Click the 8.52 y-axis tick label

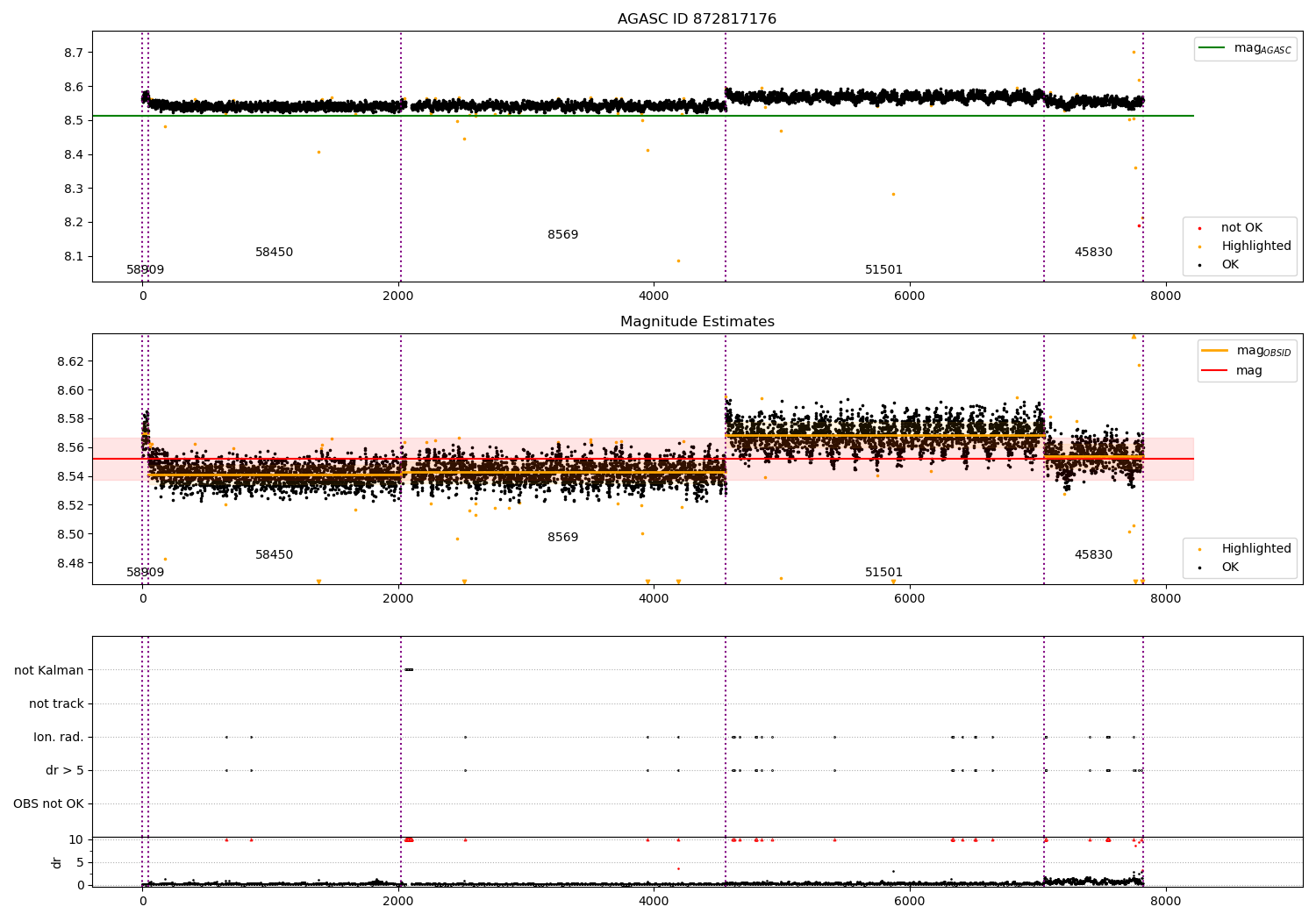(70, 506)
